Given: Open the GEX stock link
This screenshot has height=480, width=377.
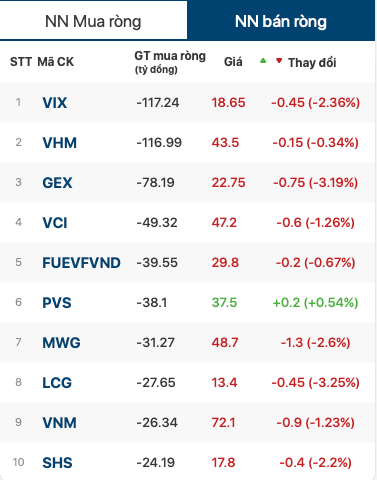Looking at the screenshot, I should pos(57,183).
